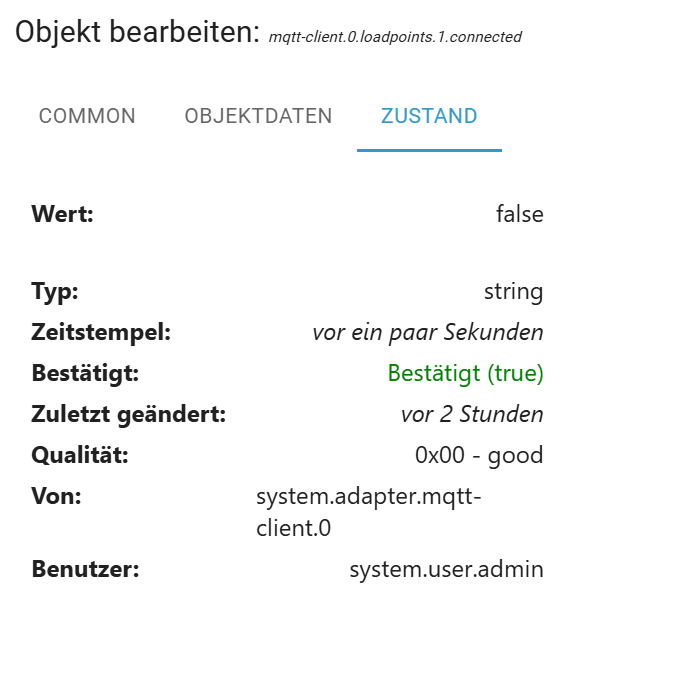Click the 'Objekt bearbeiten' dialog title
This screenshot has height=691, width=673.
(137, 32)
